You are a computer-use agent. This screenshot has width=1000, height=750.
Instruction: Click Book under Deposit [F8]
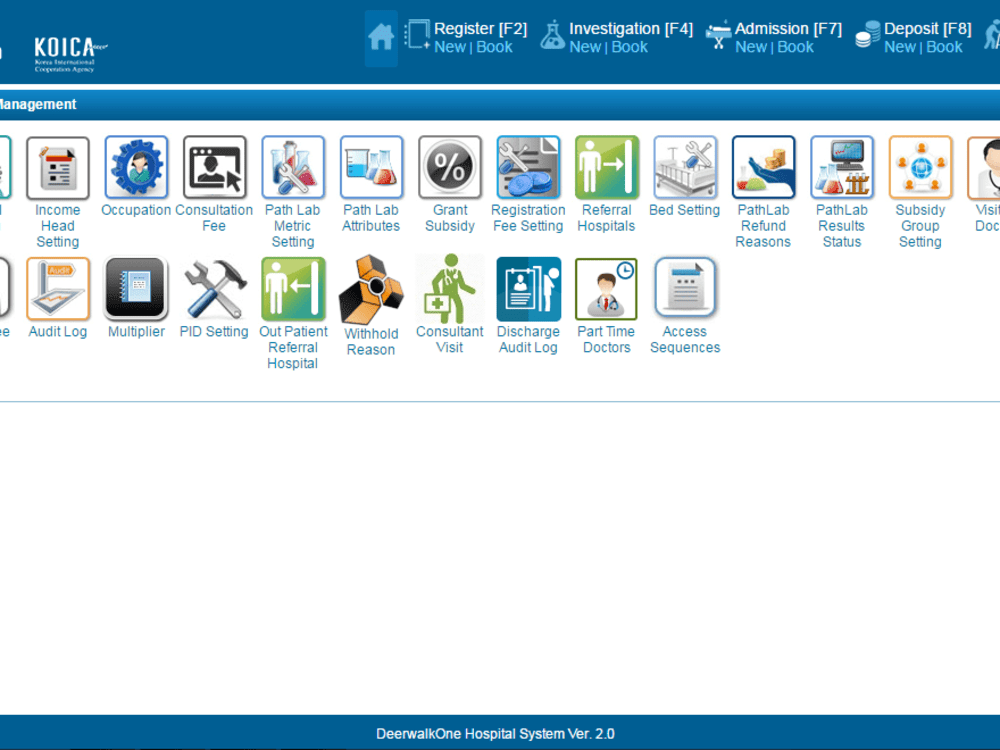(944, 47)
